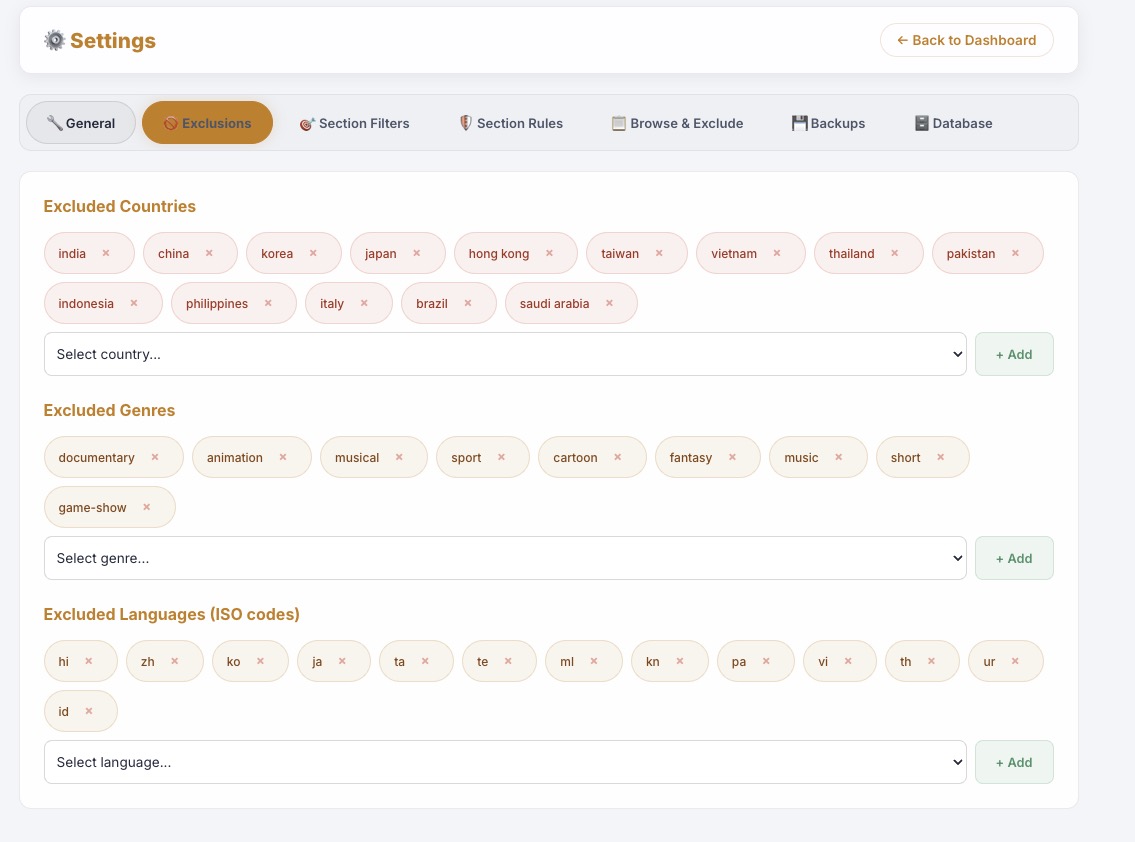Click the x on zh language tag

174,662
